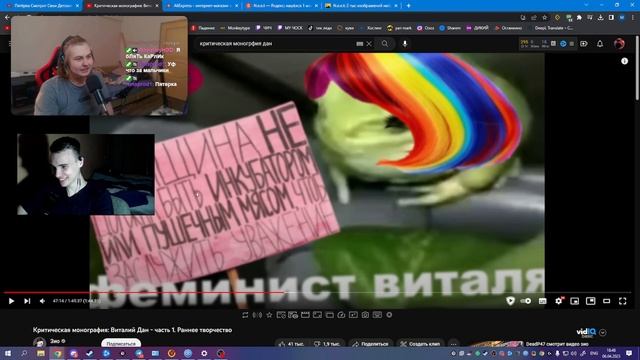Open the player settings gear
This screenshot has width=640, height=360.
pyautogui.click(x=559, y=301)
